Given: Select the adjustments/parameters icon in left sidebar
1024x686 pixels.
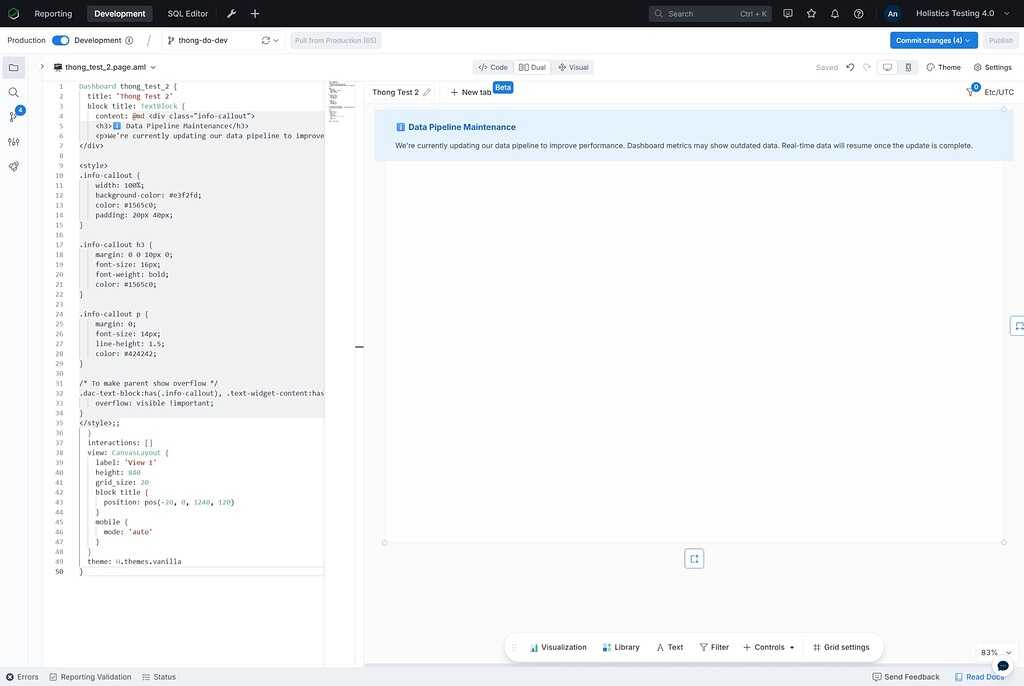Looking at the screenshot, I should click(x=13, y=141).
